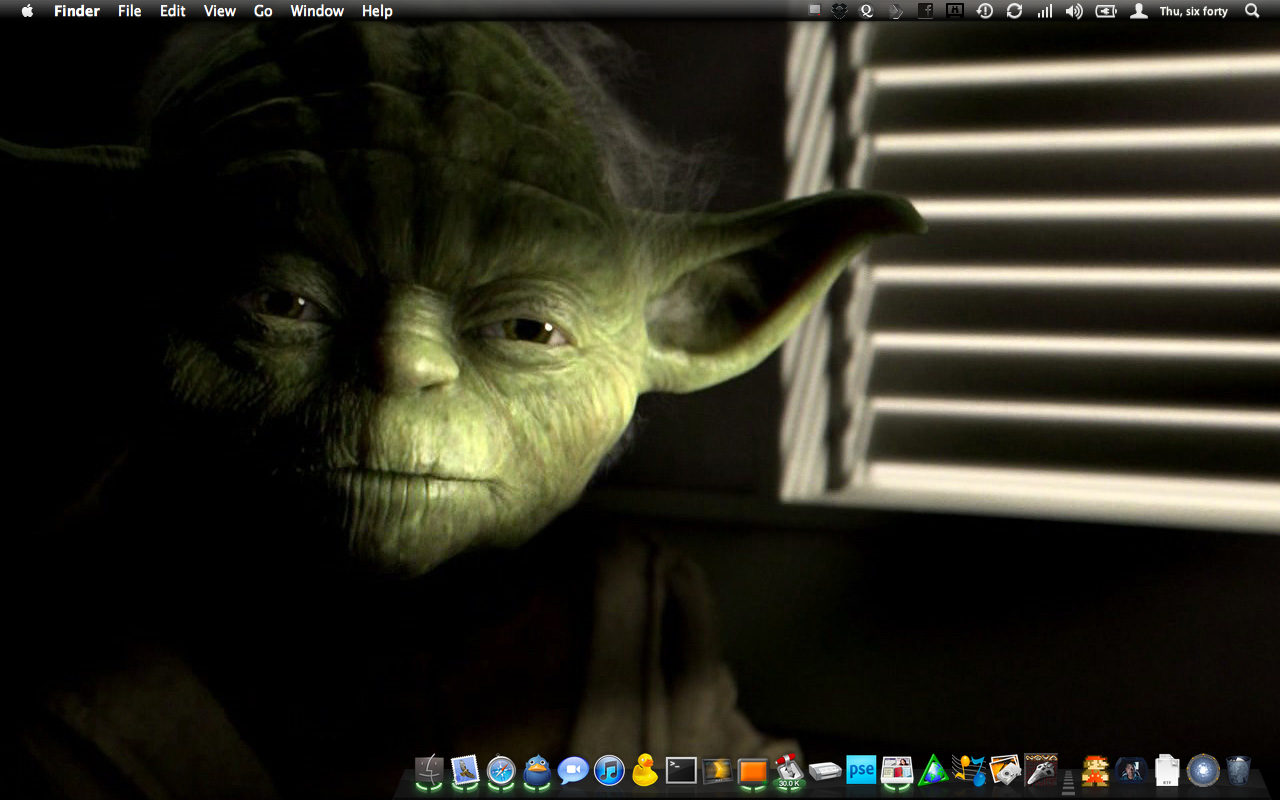Open the Time Machine status icon
The height and width of the screenshot is (800, 1280).
[x=985, y=11]
